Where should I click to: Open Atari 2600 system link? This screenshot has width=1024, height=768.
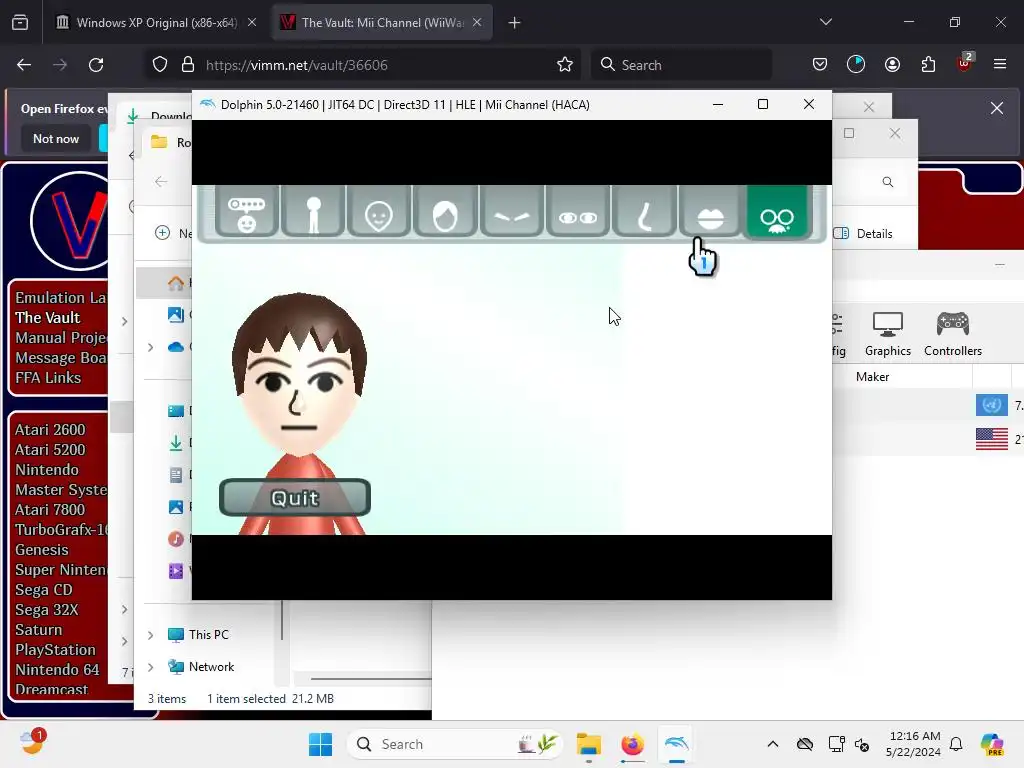[x=50, y=430]
